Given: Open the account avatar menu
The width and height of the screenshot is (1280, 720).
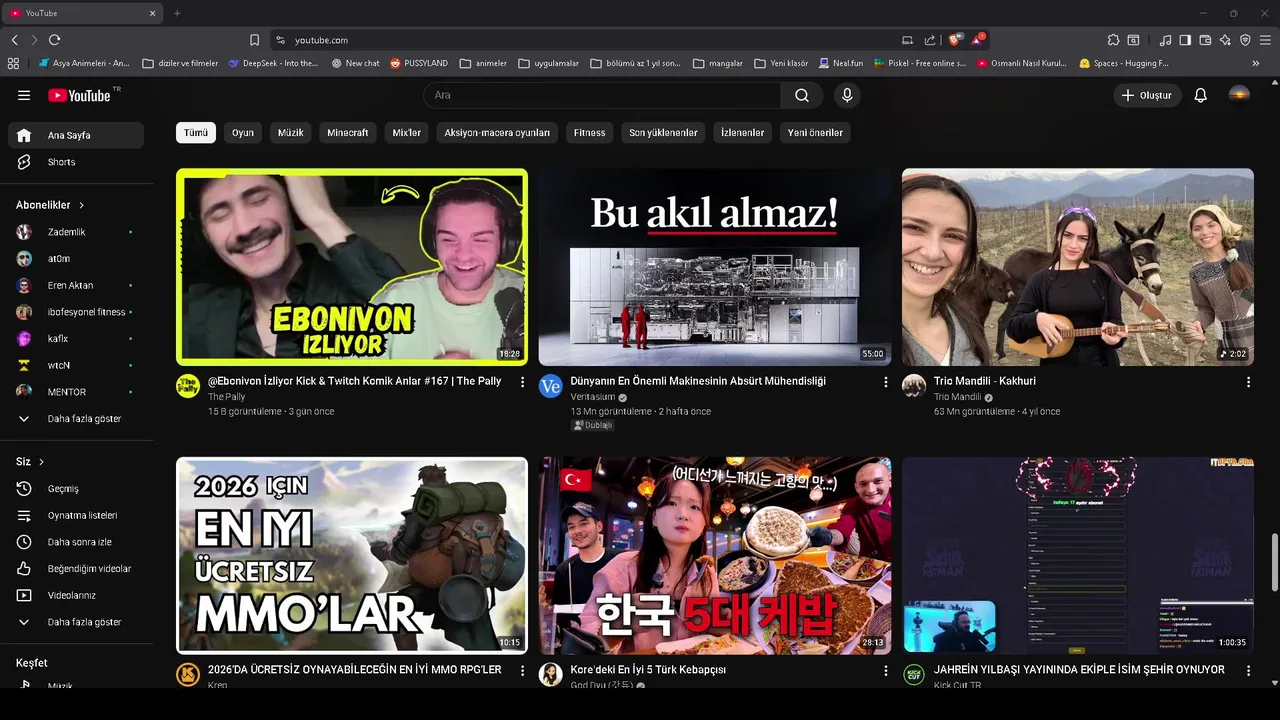Looking at the screenshot, I should point(1238,95).
